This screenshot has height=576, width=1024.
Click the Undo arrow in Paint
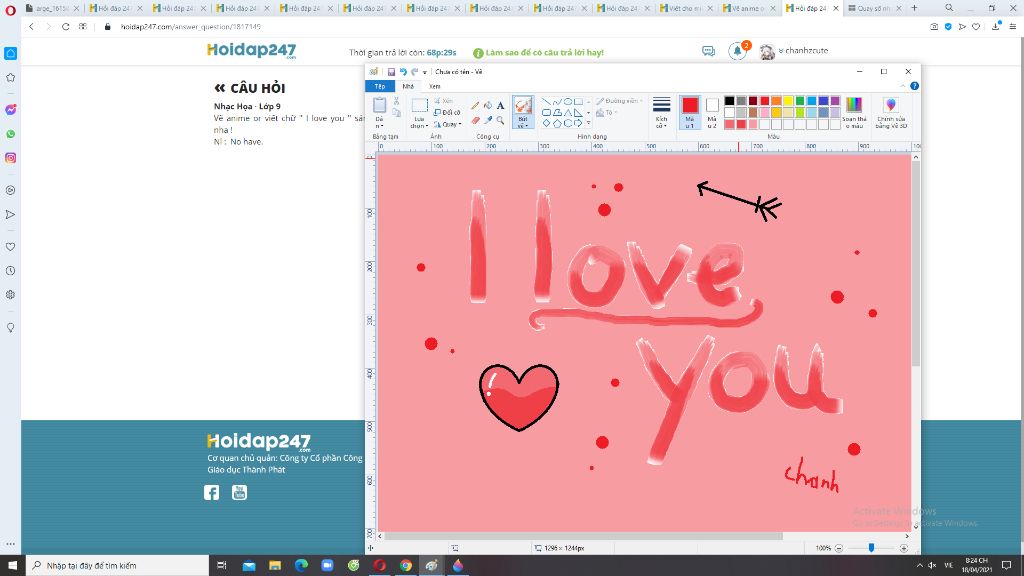click(403, 72)
